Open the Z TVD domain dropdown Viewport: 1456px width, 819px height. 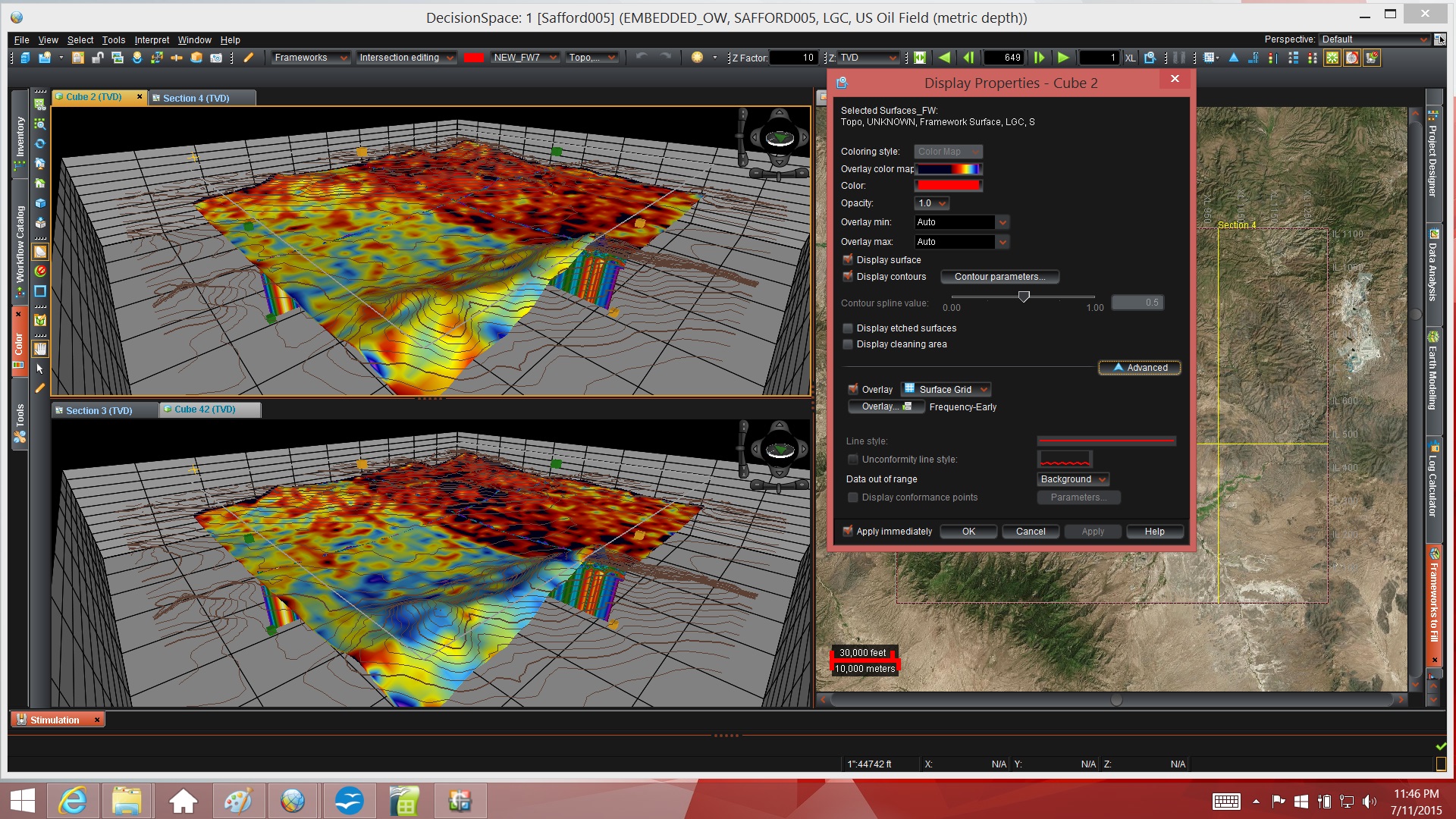point(869,58)
